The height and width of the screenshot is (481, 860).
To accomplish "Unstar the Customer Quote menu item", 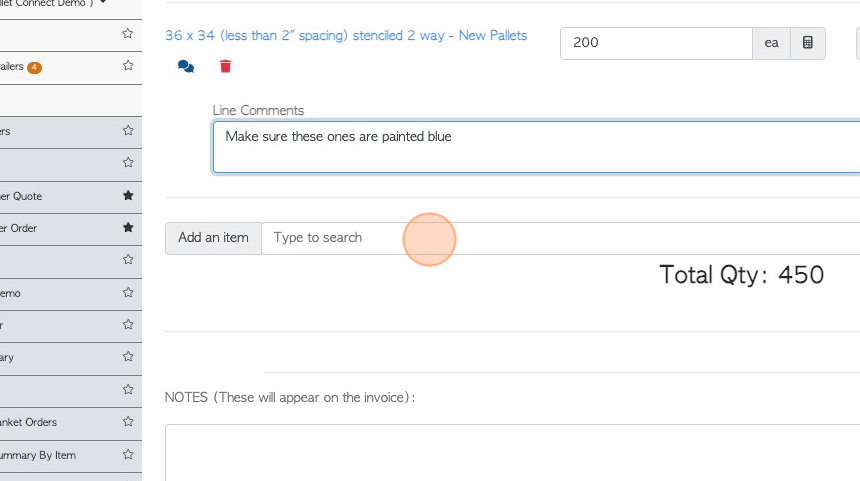I will click(x=128, y=196).
